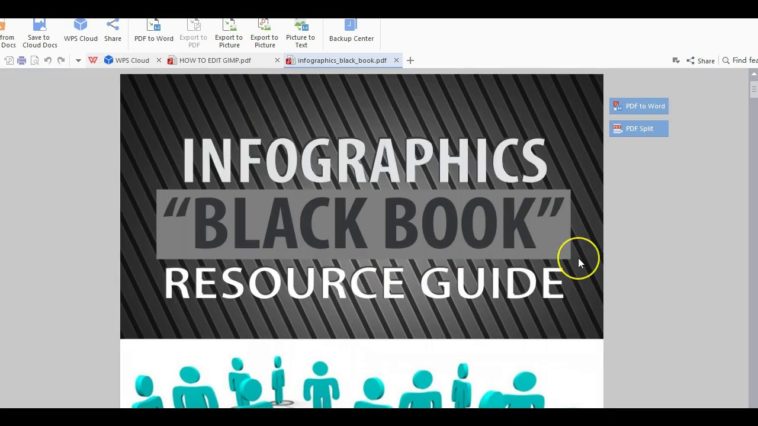Click the Share icon in the ribbon
The image size is (758, 426).
[x=112, y=31]
